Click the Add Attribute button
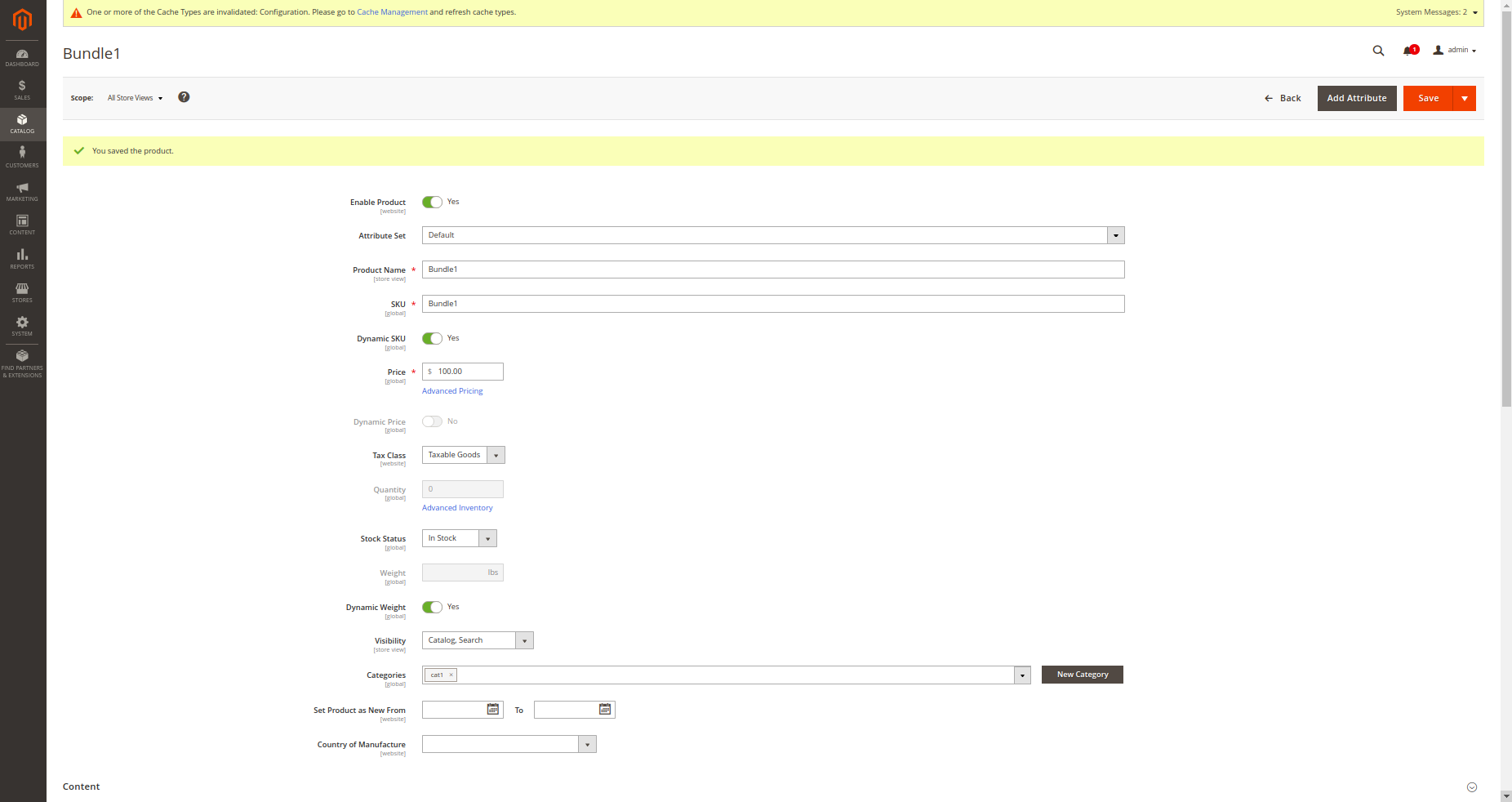This screenshot has height=802, width=1512. tap(1357, 98)
